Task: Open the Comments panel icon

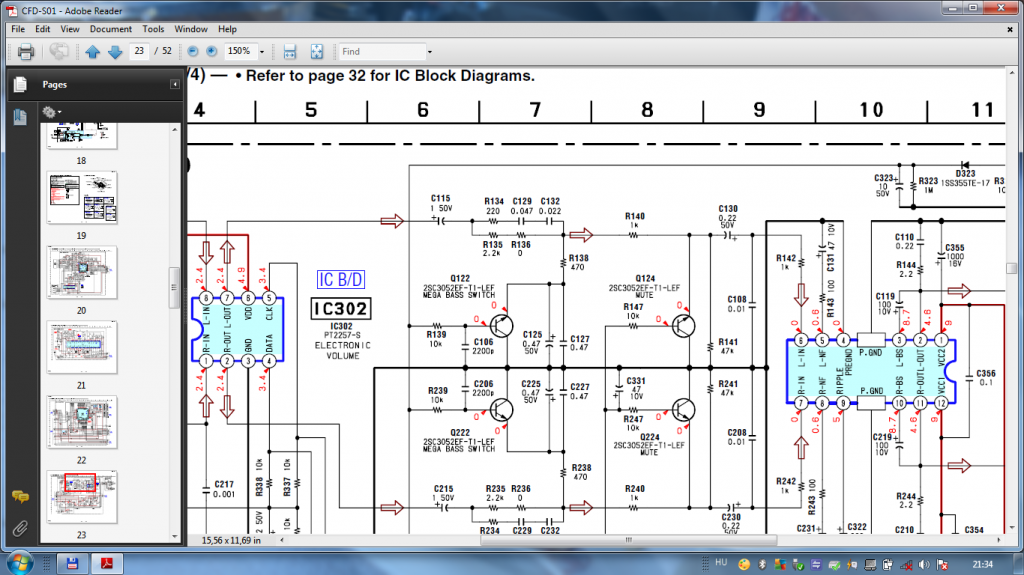Action: pyautogui.click(x=20, y=497)
